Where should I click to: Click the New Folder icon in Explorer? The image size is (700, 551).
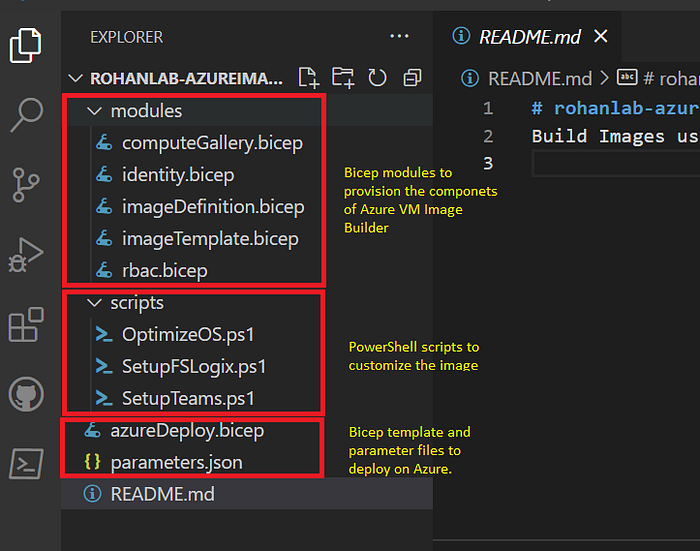tap(343, 78)
